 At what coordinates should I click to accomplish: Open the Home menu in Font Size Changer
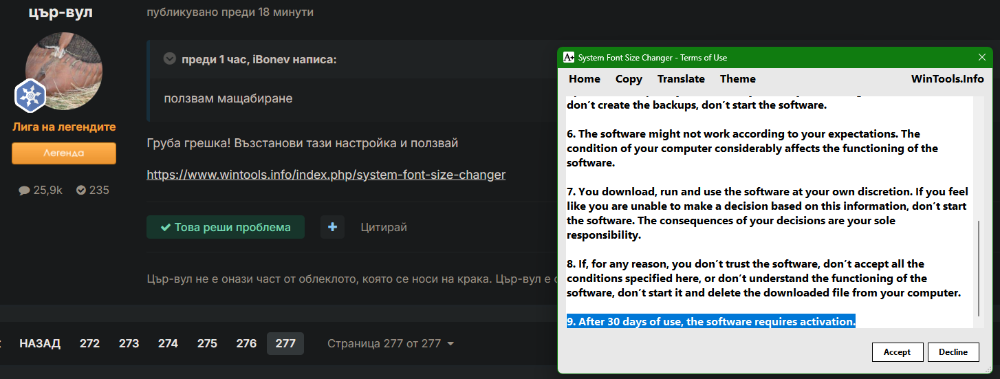tap(584, 79)
